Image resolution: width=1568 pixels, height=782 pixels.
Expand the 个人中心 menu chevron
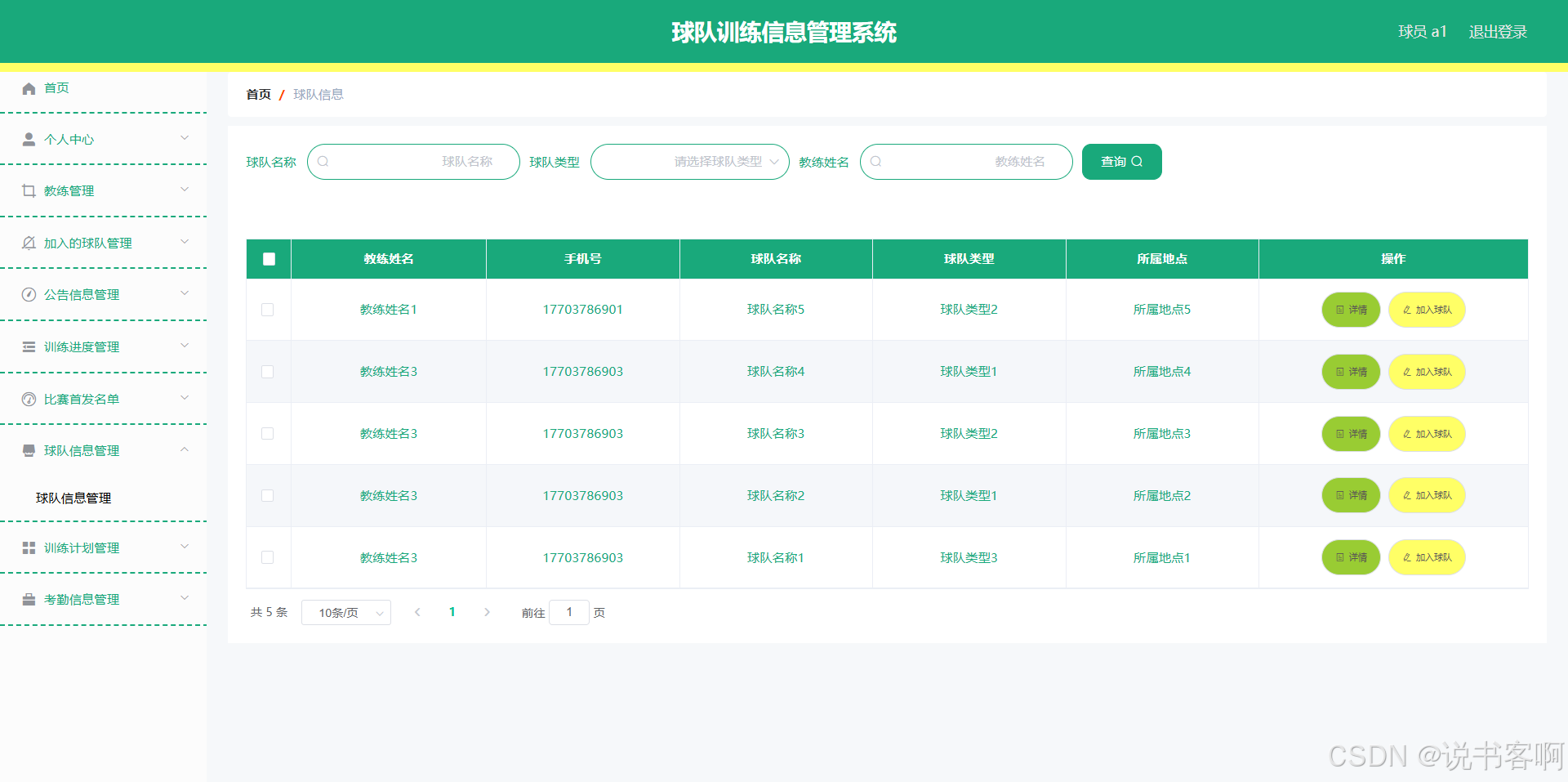(x=185, y=138)
